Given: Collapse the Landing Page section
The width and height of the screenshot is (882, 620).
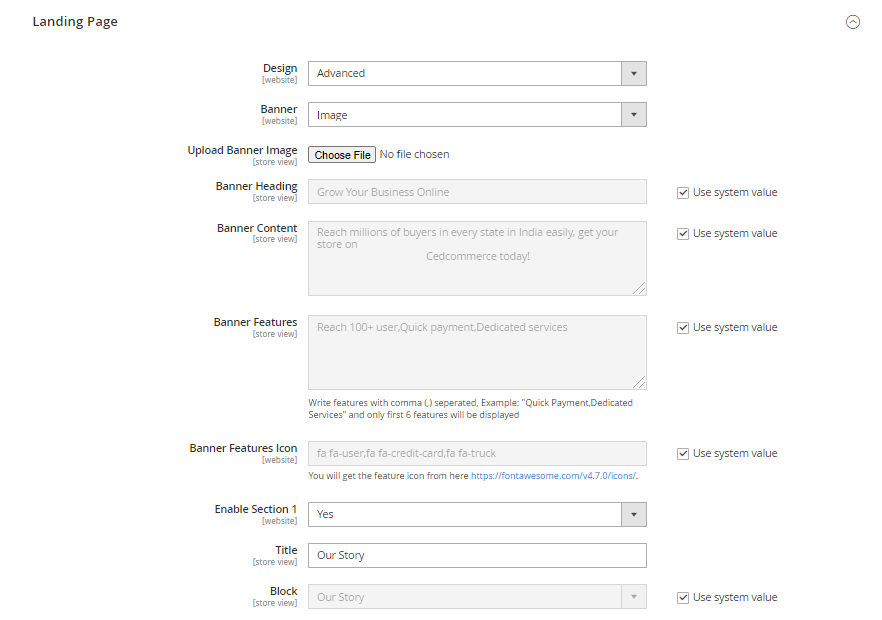Looking at the screenshot, I should coord(853,22).
